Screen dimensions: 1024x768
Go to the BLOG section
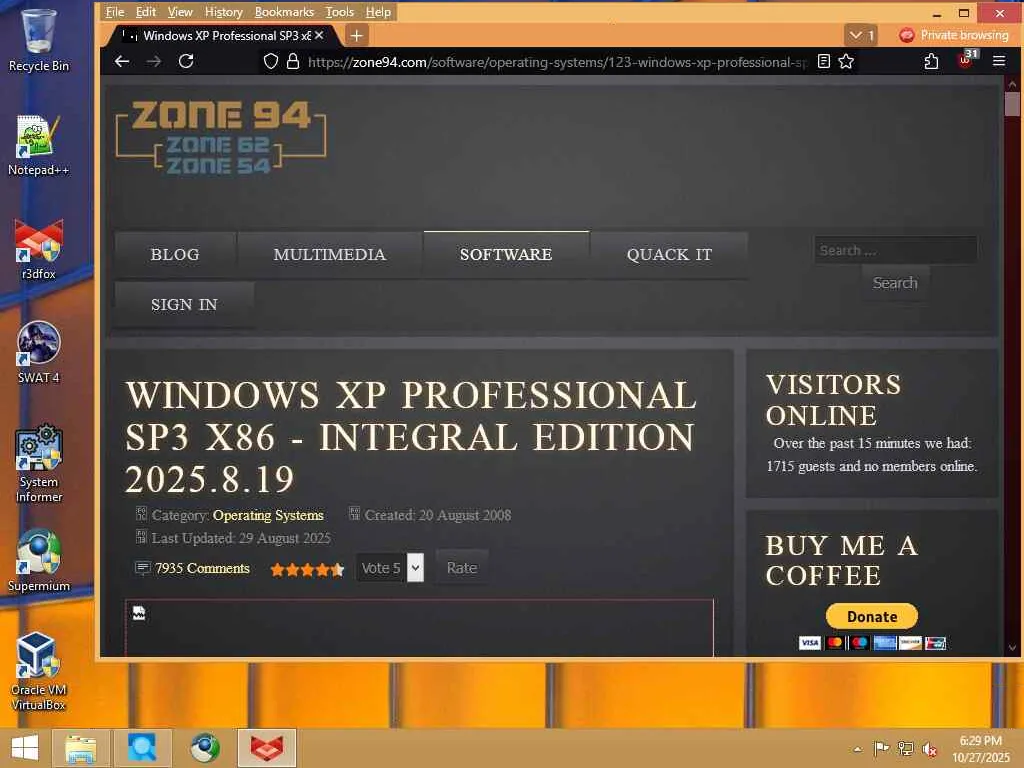[x=175, y=255]
